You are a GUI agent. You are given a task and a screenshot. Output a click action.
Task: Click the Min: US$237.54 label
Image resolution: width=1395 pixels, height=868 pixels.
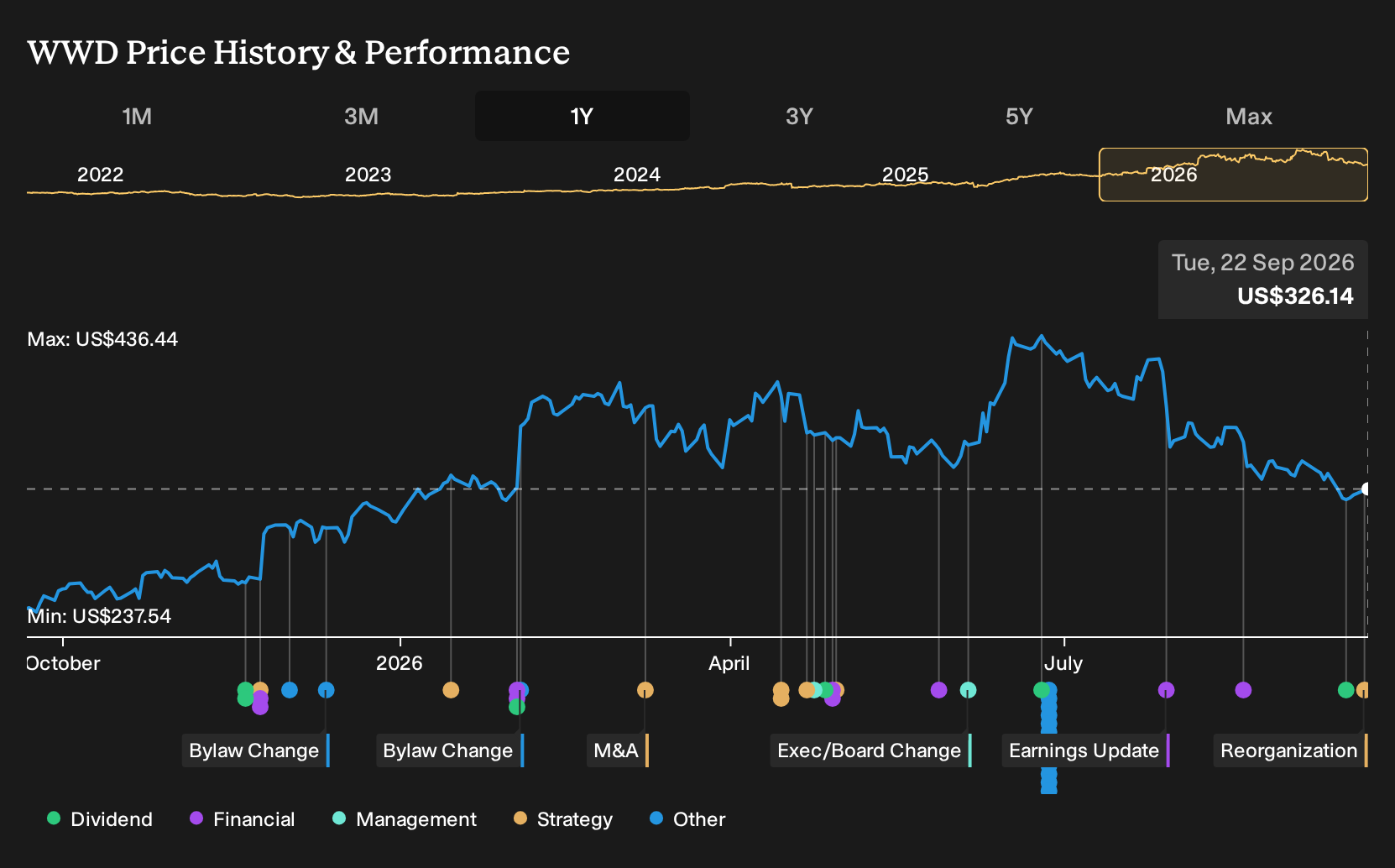coord(99,616)
